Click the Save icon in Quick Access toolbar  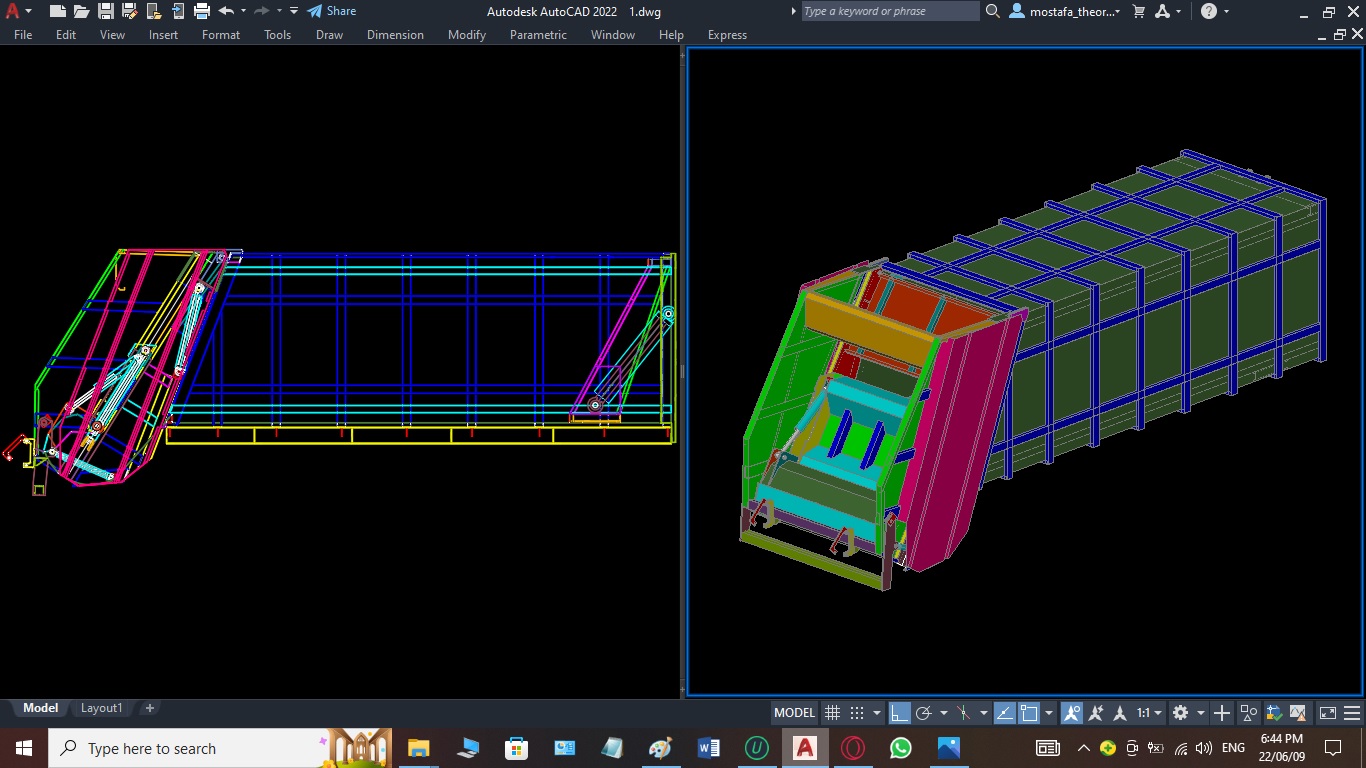tap(105, 11)
